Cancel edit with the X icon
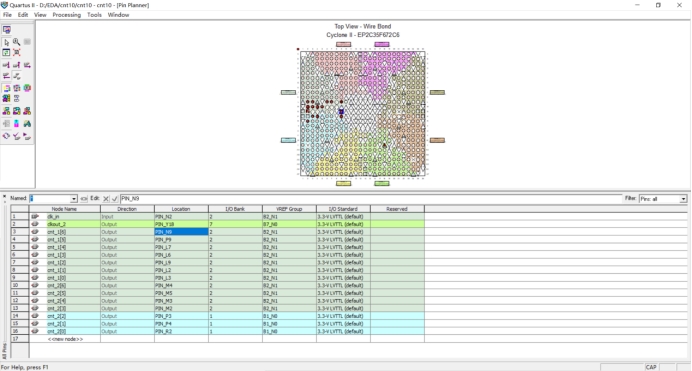The width and height of the screenshot is (692, 371). click(x=106, y=199)
